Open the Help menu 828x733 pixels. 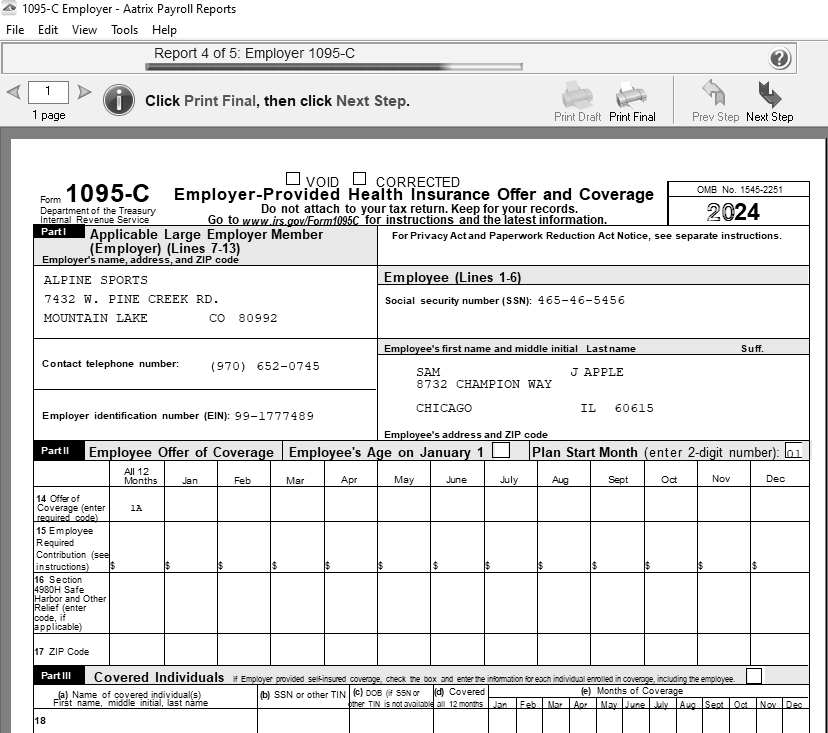[164, 30]
